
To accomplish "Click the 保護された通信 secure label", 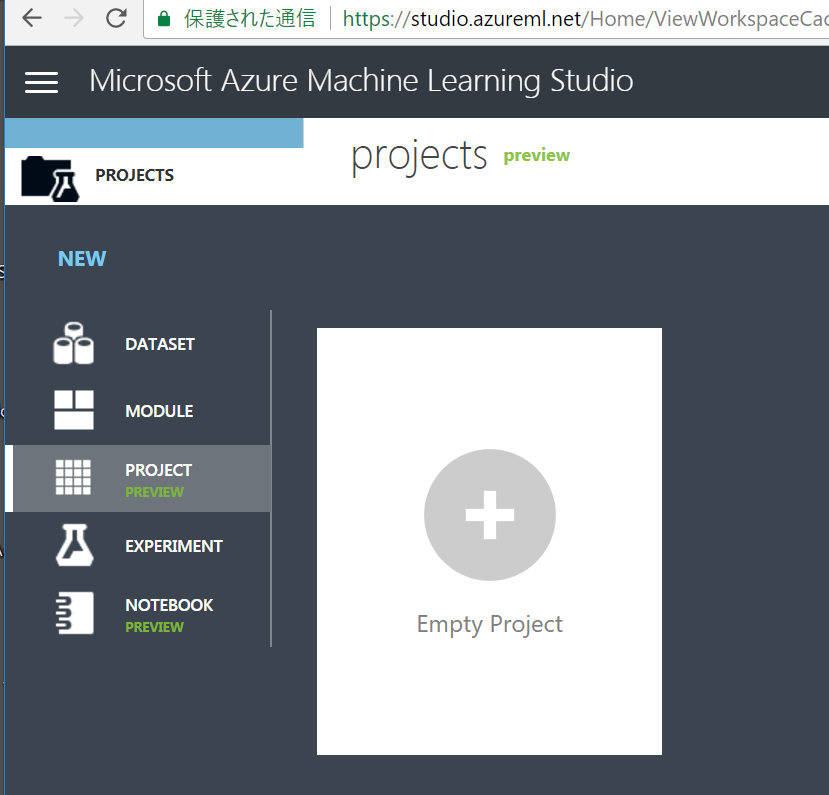I will click(250, 19).
